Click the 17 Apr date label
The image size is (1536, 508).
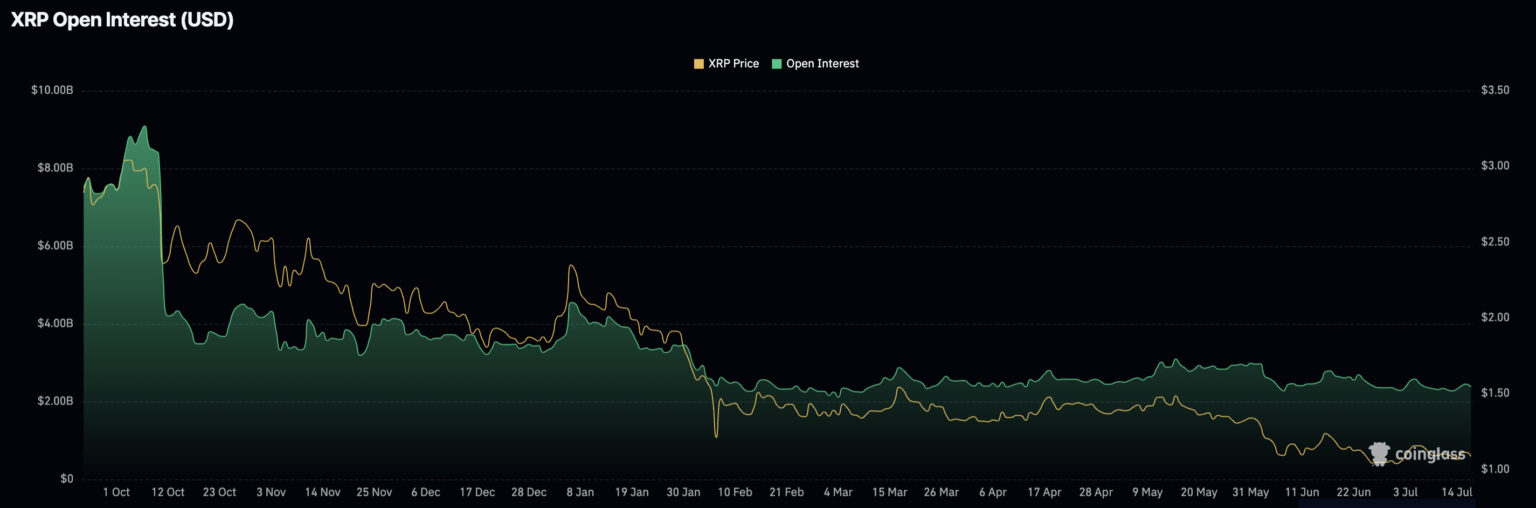click(x=1045, y=493)
